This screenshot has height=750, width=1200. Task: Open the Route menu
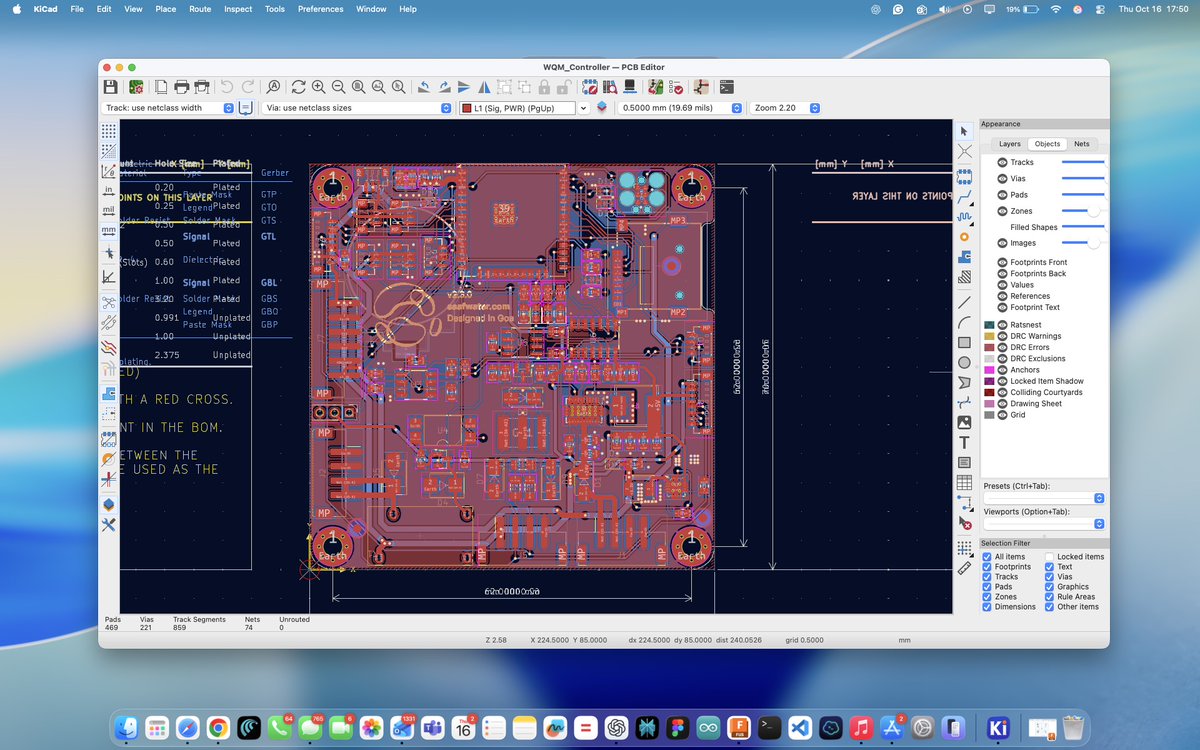click(x=200, y=9)
